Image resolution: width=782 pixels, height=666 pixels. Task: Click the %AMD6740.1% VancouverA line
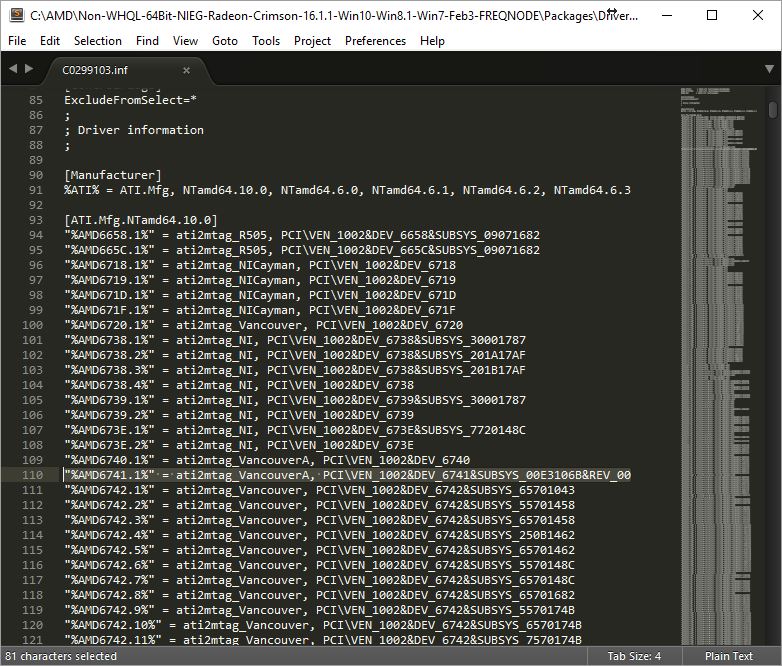(x=267, y=459)
